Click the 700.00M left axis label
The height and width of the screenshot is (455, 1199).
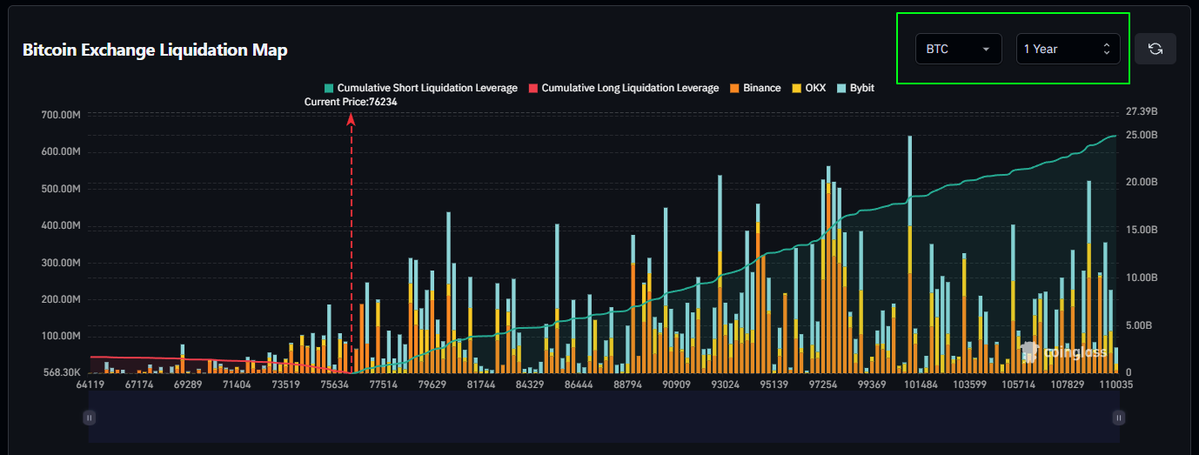click(x=60, y=115)
